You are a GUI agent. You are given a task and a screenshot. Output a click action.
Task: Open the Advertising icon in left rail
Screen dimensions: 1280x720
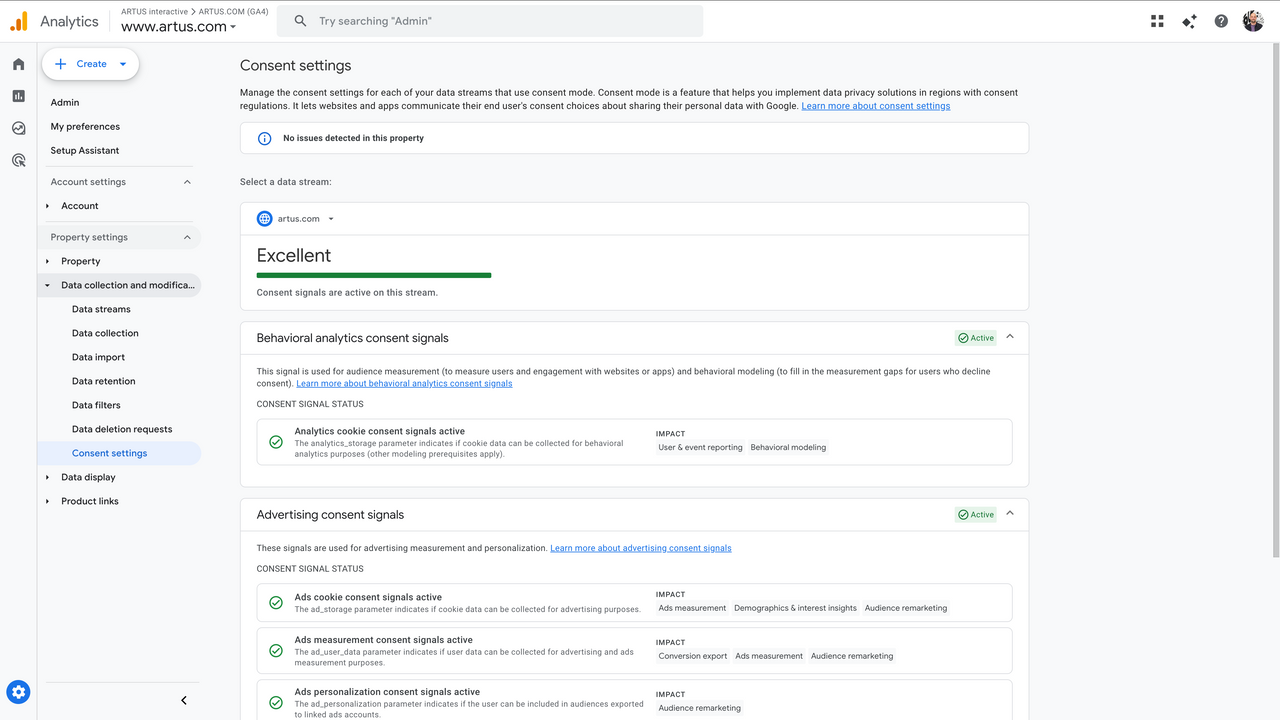tap(18, 160)
